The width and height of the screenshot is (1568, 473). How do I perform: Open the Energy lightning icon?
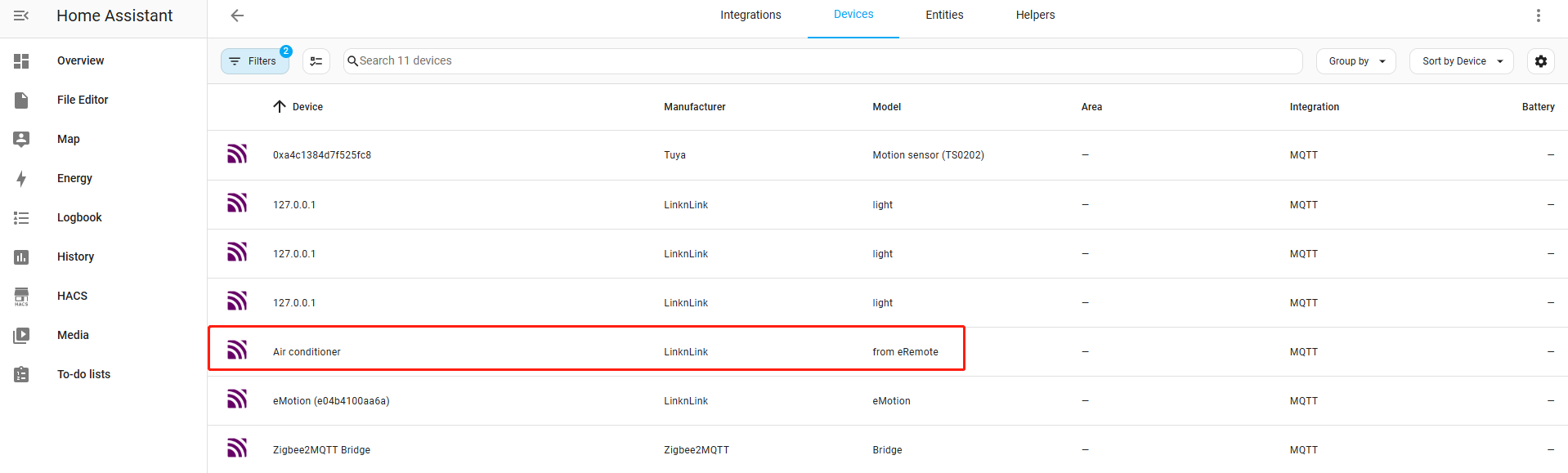(x=21, y=178)
